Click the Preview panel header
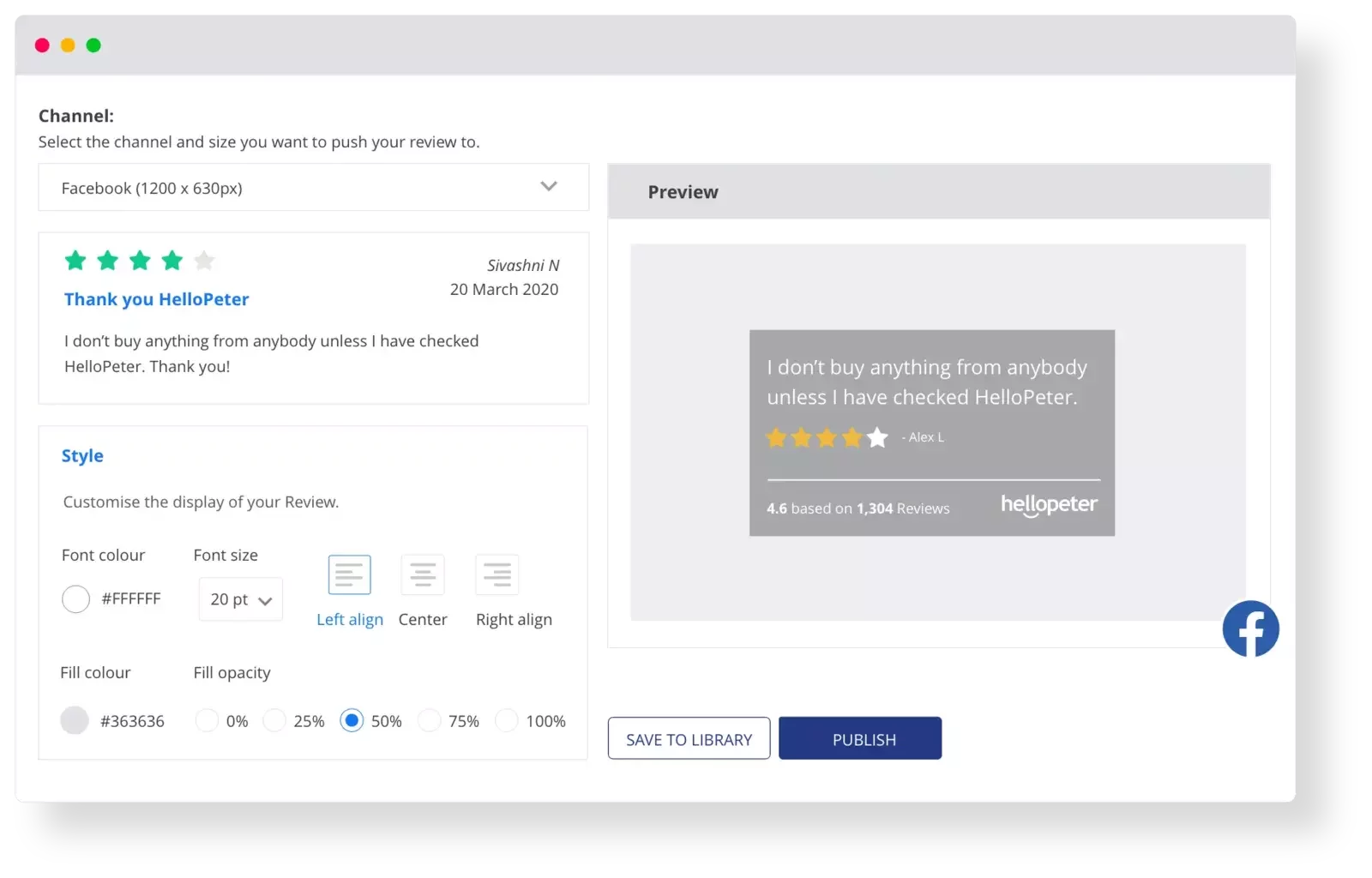1372x878 pixels. tap(683, 191)
